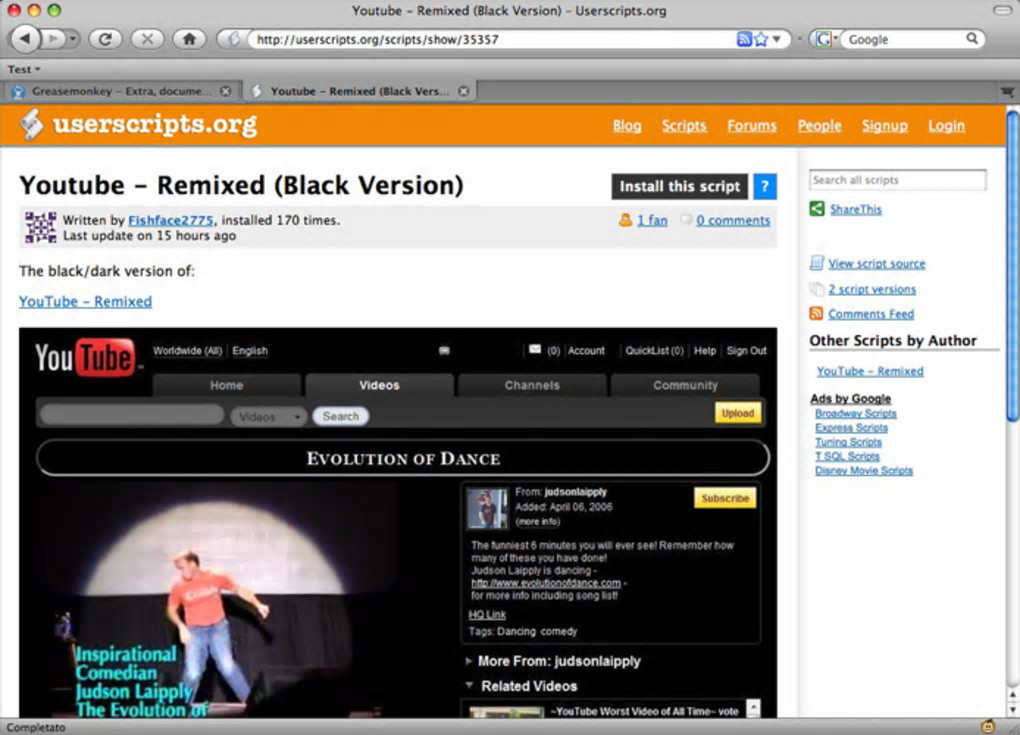
Task: Click the Signup link
Action: (x=885, y=126)
